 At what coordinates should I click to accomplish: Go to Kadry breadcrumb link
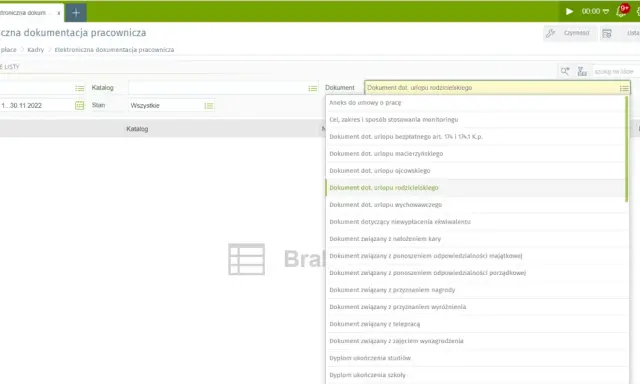[x=36, y=50]
